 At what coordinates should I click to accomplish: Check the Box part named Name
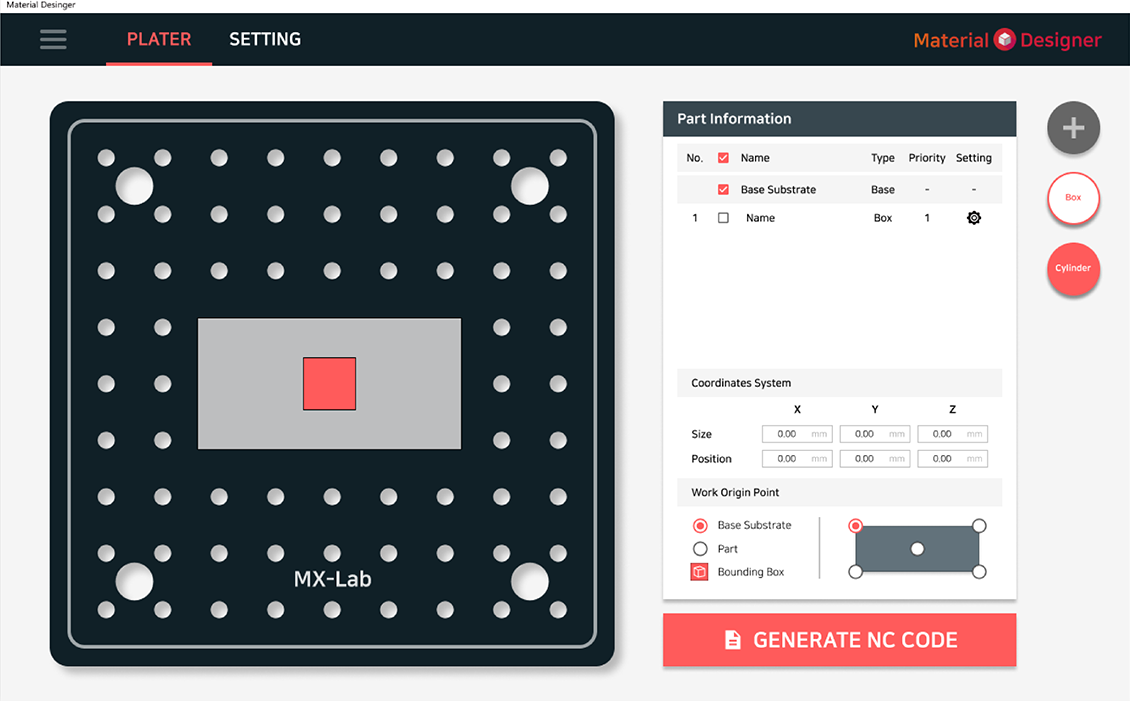click(723, 217)
